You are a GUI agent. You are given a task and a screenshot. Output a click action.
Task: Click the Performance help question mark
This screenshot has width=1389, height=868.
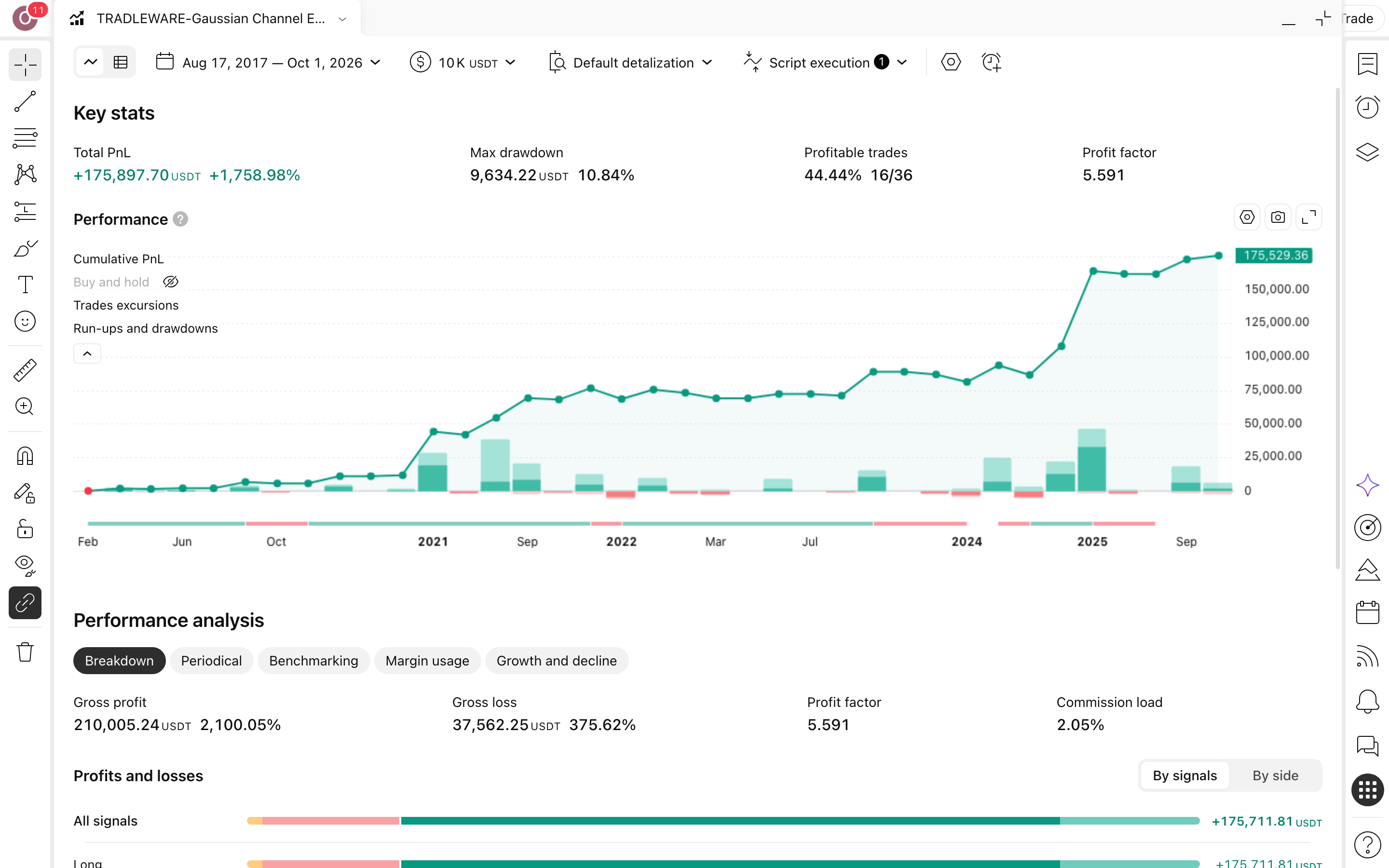click(x=180, y=219)
